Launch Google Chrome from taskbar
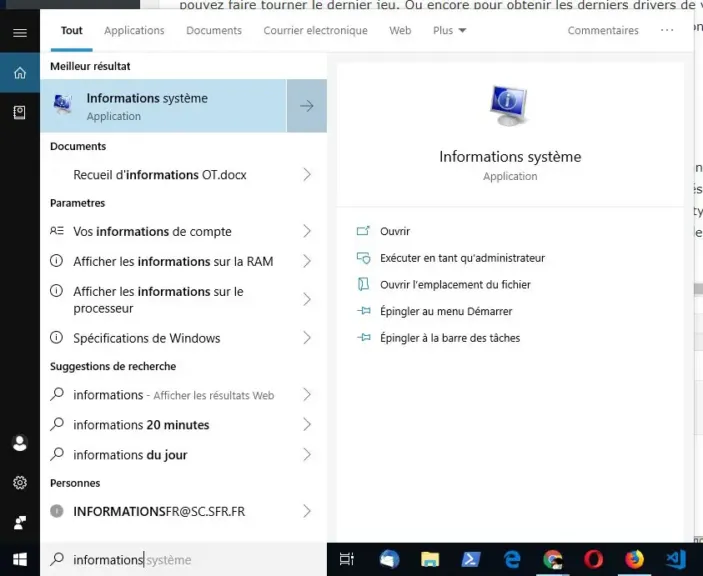 (x=552, y=559)
